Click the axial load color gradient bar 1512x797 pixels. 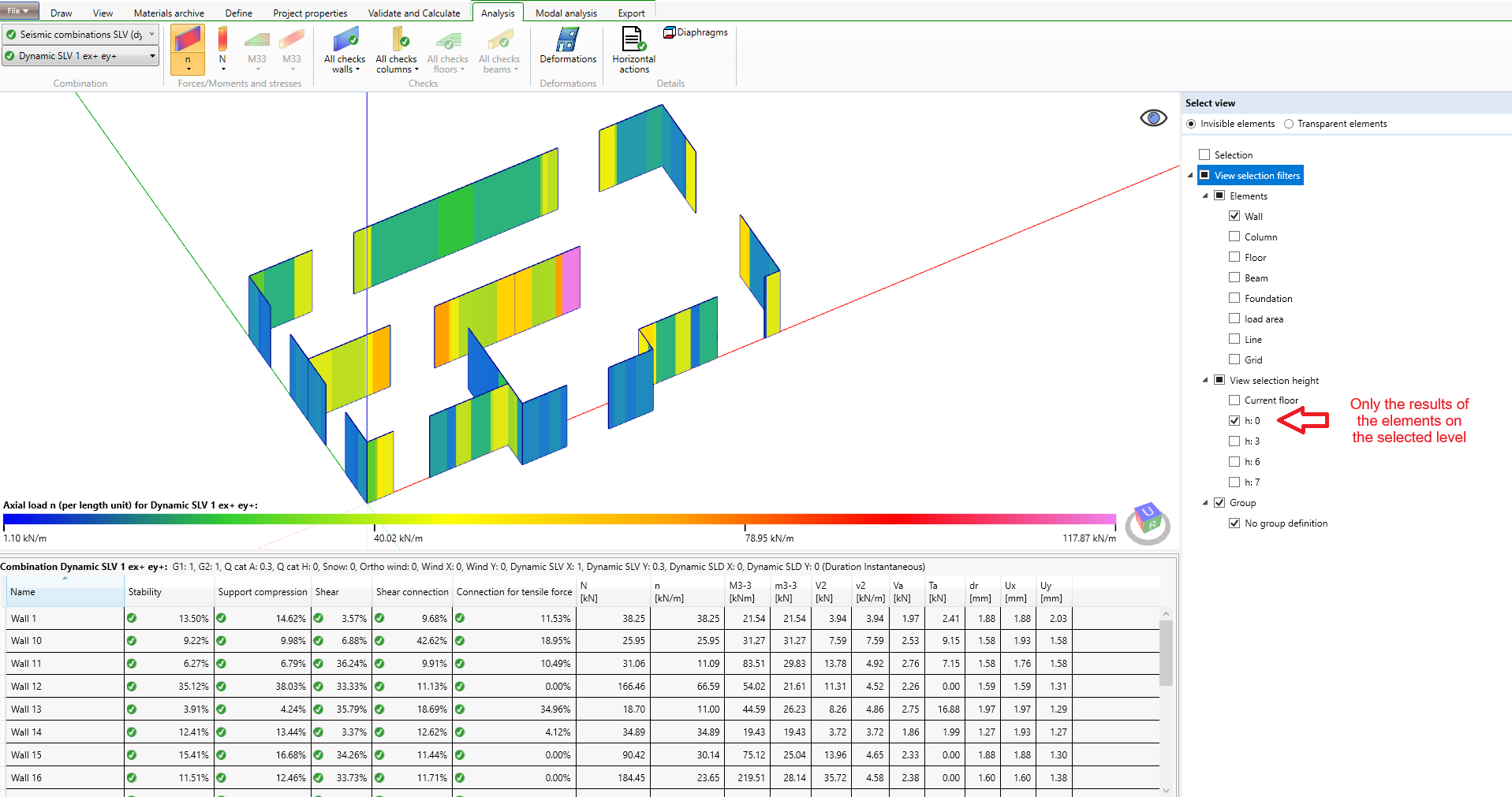pyautogui.click(x=559, y=519)
